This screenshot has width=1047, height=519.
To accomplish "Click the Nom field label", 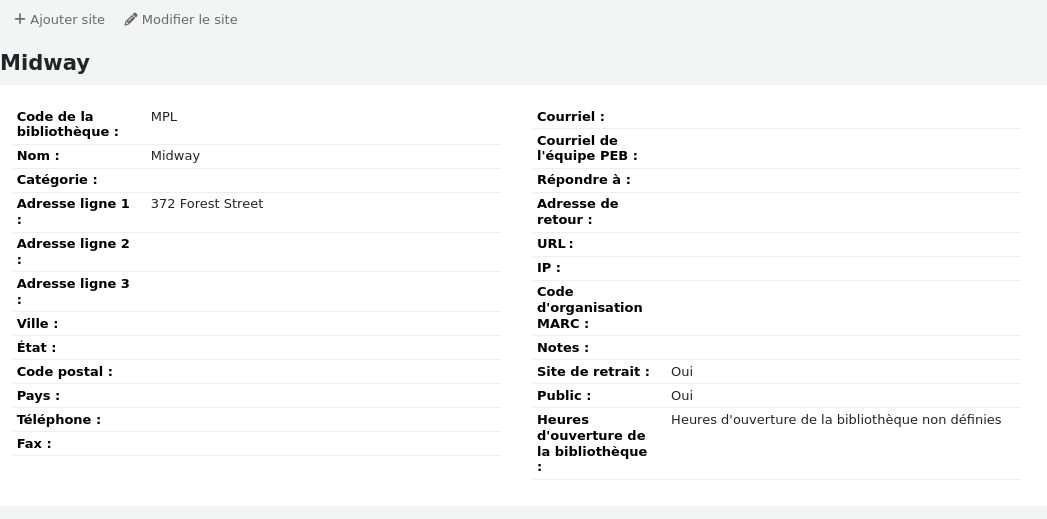I will 38,156.
